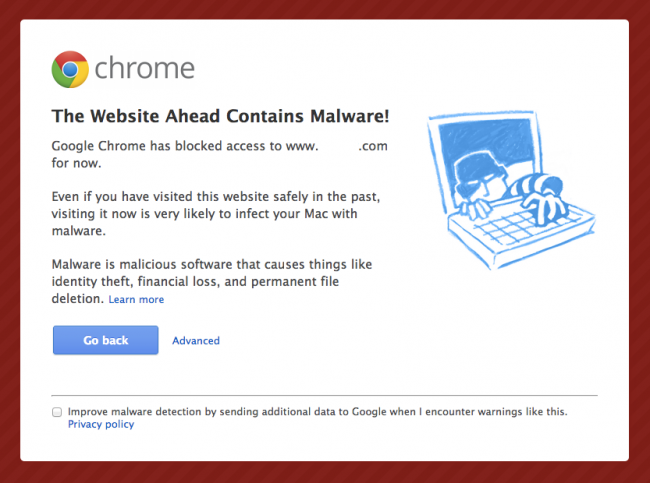Click the .com ending of the blocked address
This screenshot has width=650, height=483.
(x=373, y=146)
